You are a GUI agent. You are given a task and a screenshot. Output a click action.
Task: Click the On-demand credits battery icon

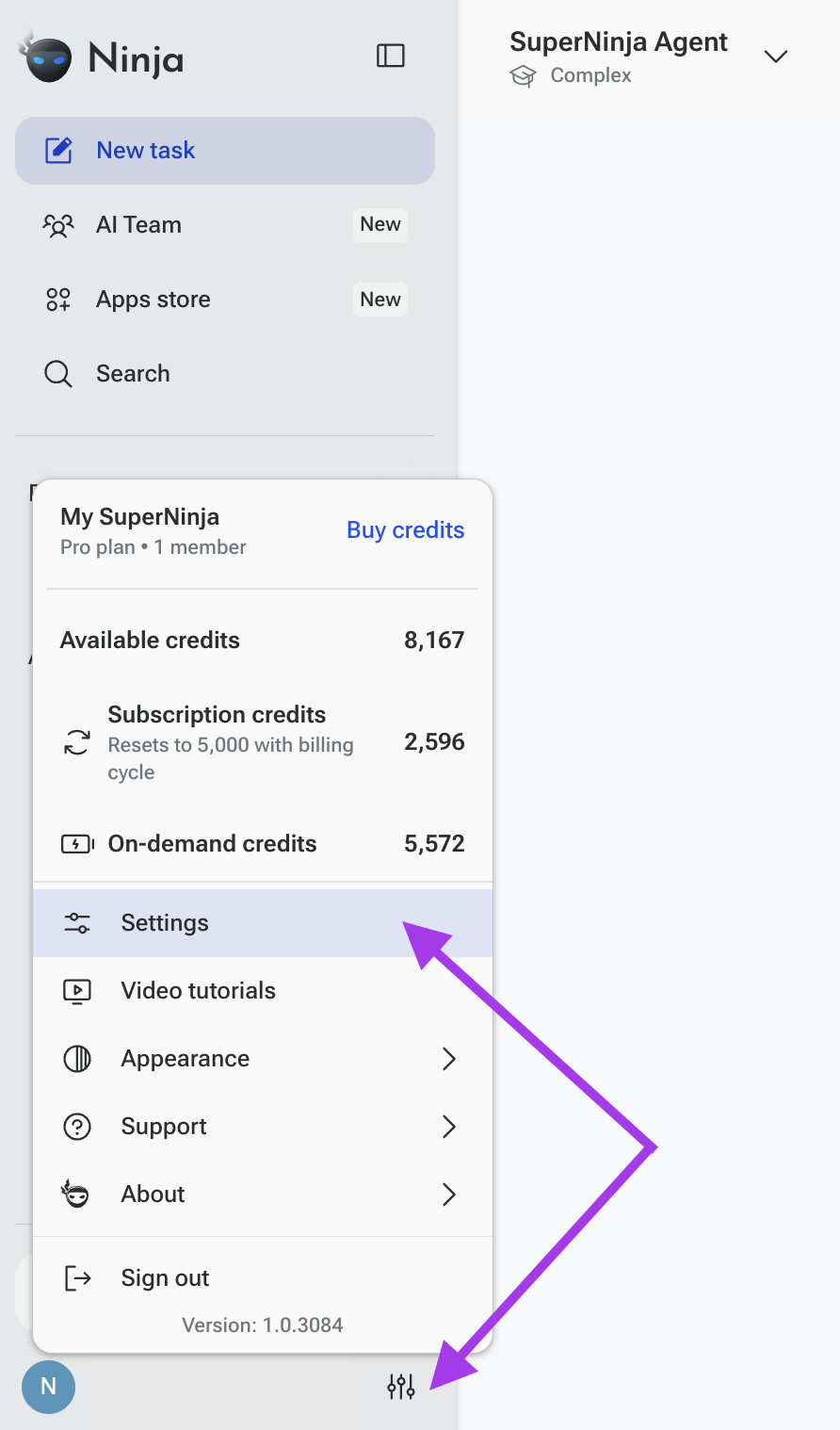tap(77, 844)
